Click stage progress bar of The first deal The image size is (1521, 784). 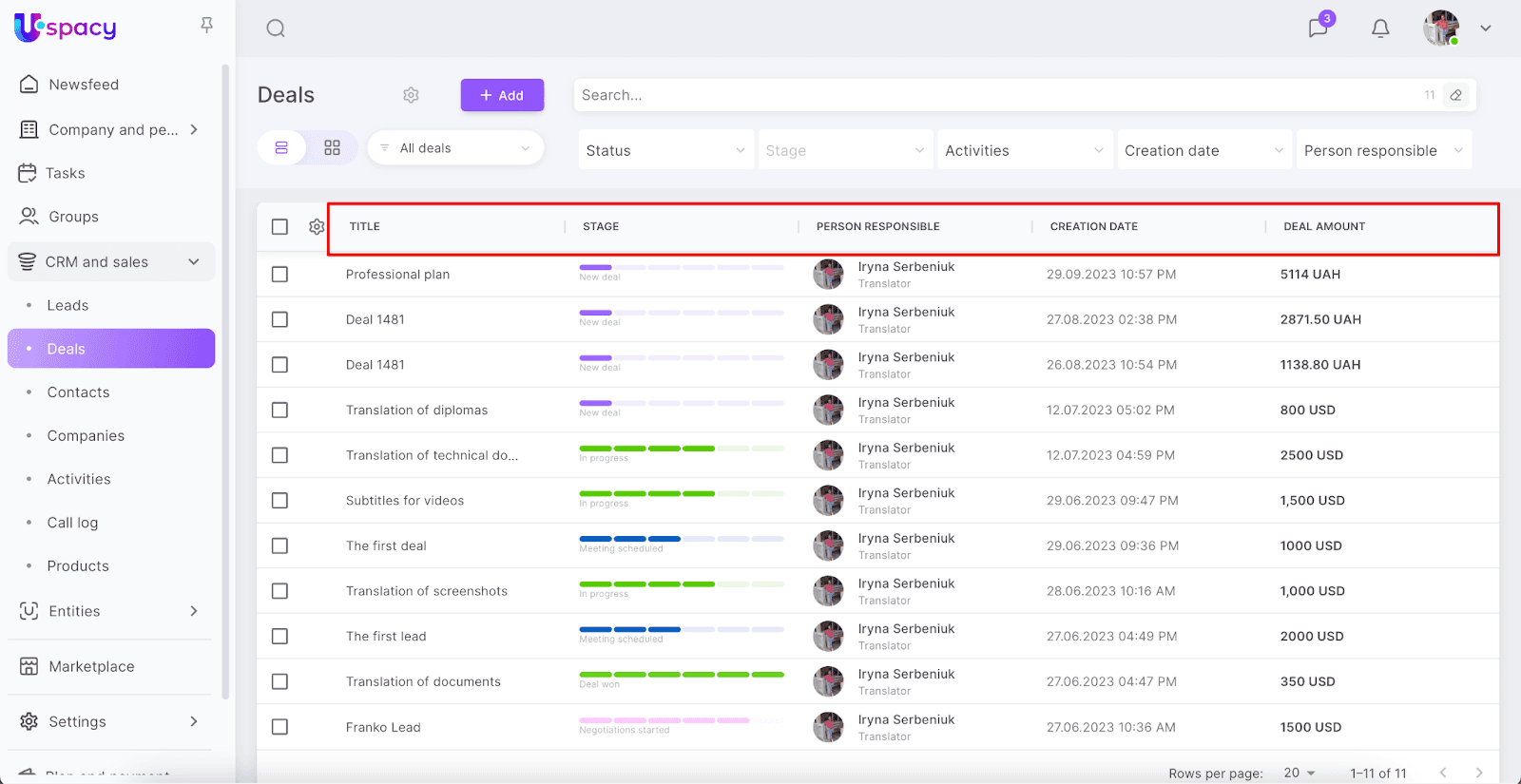click(681, 540)
